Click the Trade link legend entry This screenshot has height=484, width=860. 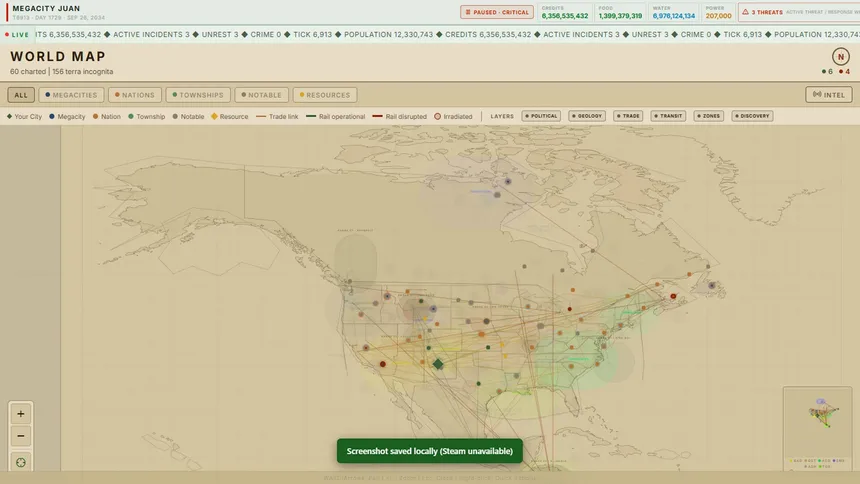(277, 116)
